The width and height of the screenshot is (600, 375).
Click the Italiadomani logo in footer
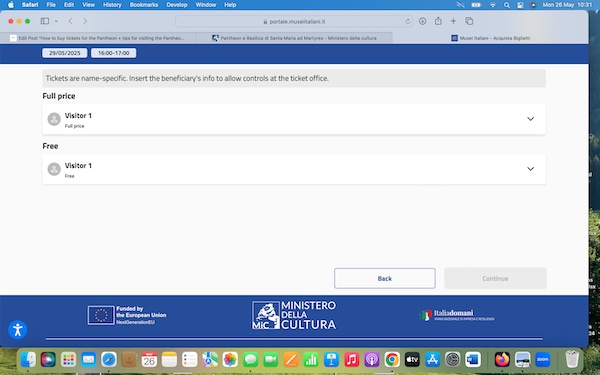click(457, 315)
